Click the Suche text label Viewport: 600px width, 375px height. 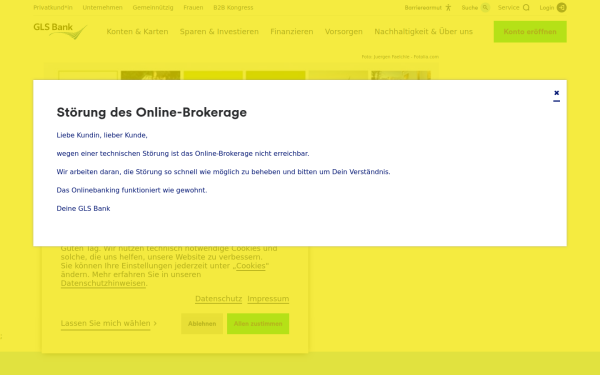(x=470, y=8)
